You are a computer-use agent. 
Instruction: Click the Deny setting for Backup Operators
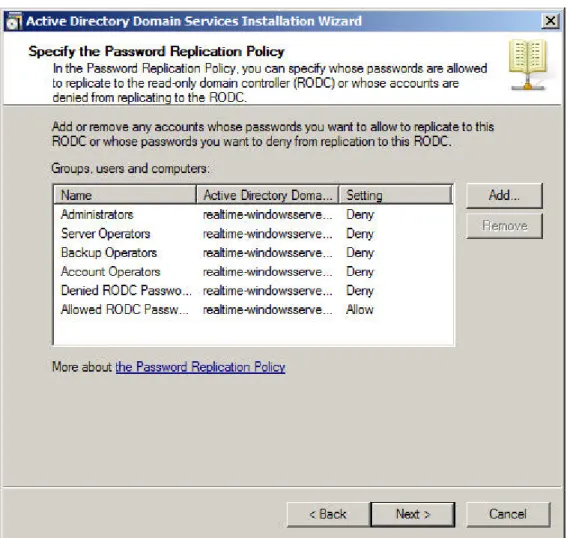coord(360,253)
